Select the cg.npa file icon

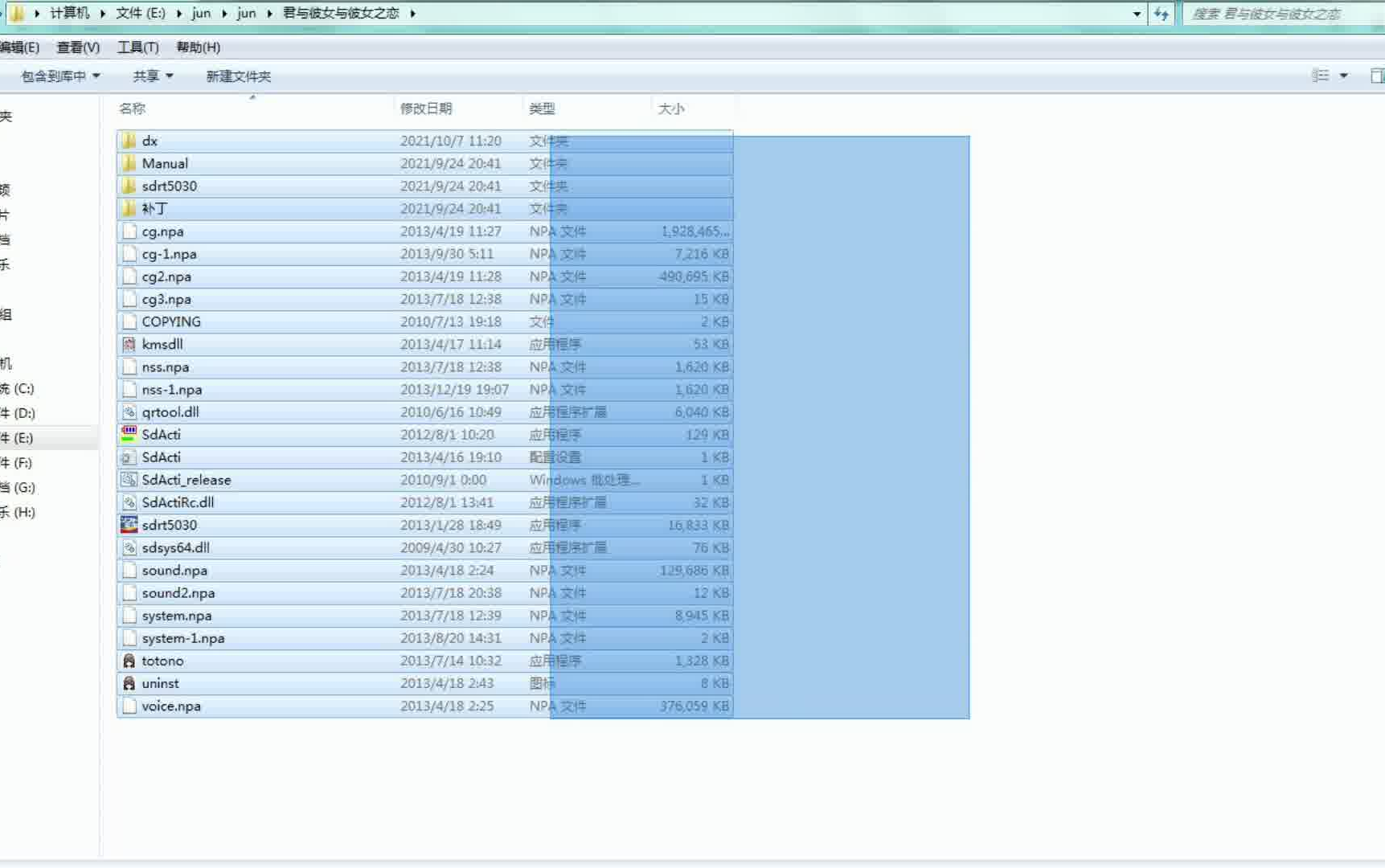(x=129, y=231)
